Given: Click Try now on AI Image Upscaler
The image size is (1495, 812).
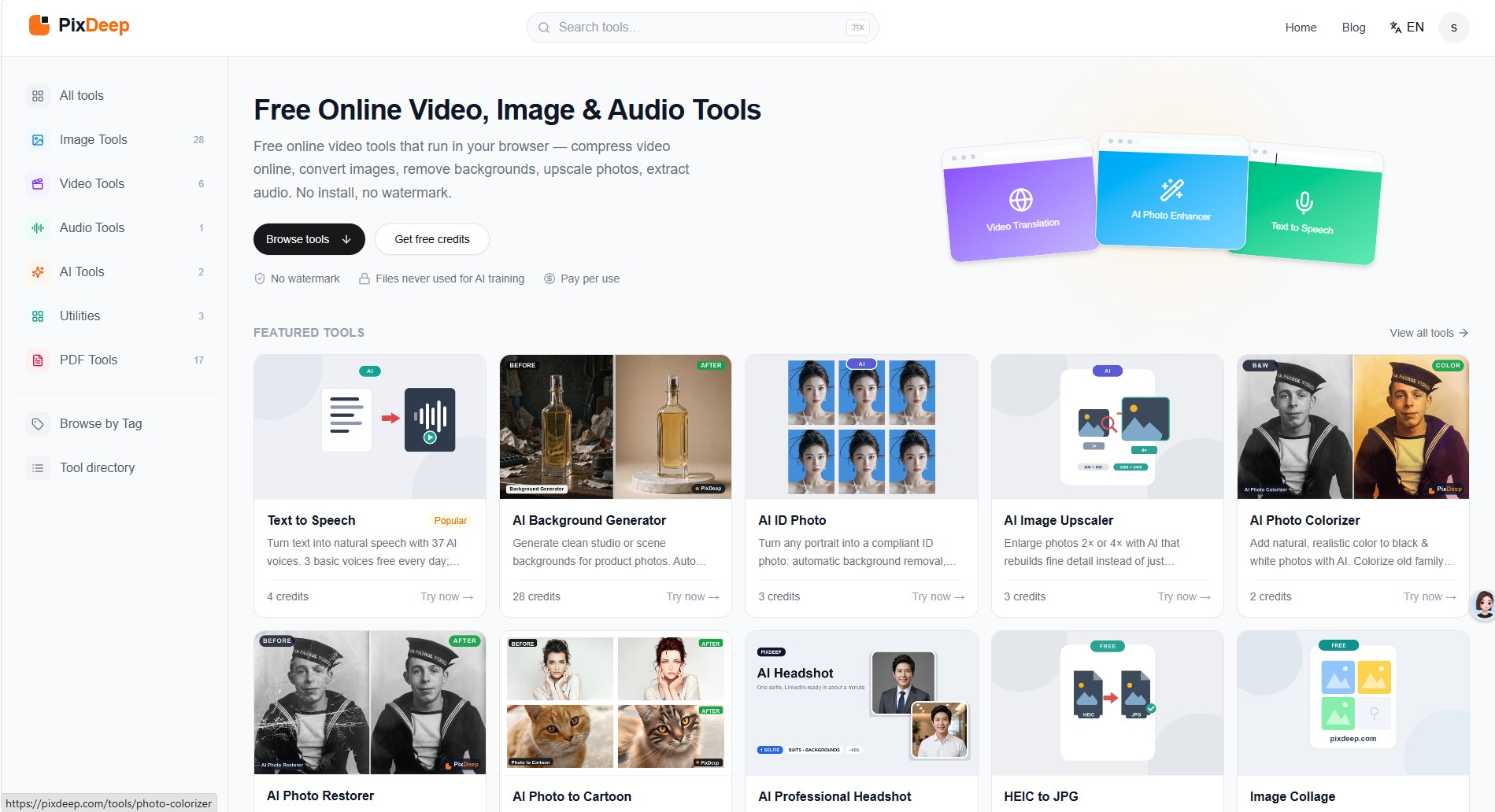Looking at the screenshot, I should 1183,596.
